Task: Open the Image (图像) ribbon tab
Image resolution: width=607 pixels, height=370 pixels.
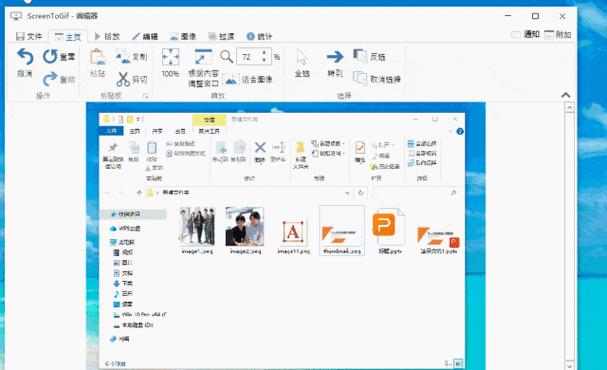Action: pyautogui.click(x=183, y=36)
